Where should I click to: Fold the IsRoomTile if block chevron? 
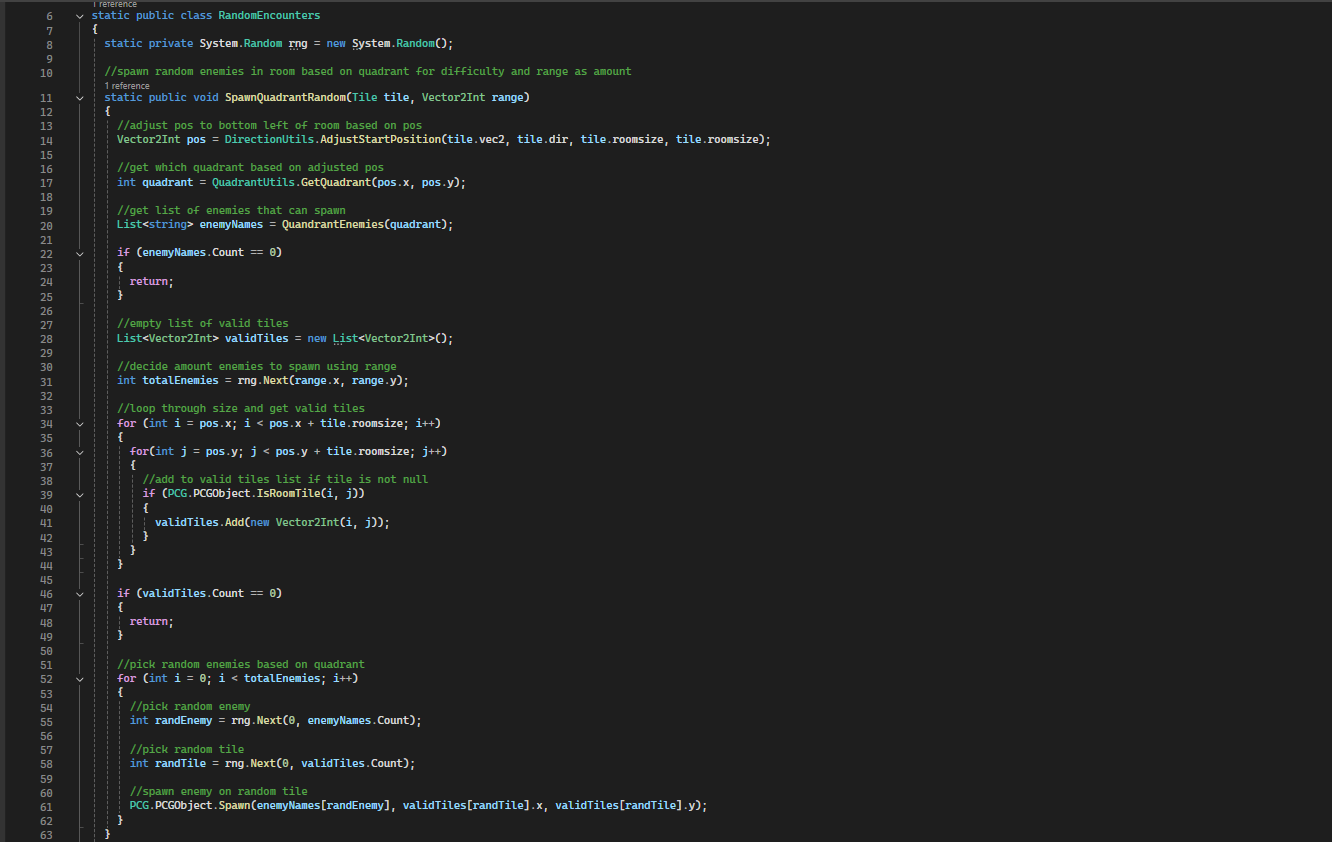(79, 494)
